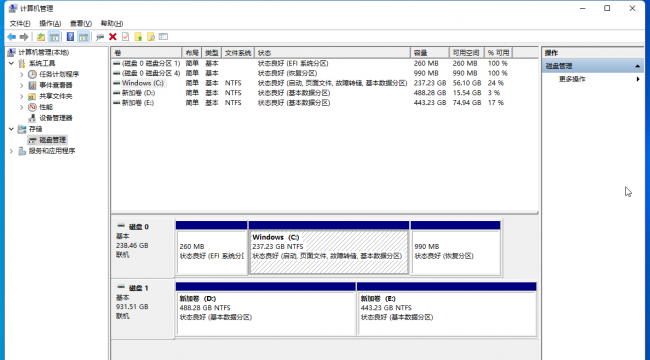Expand the 任务计划程序 node arrow
The width and height of the screenshot is (650, 360).
(x=22, y=74)
